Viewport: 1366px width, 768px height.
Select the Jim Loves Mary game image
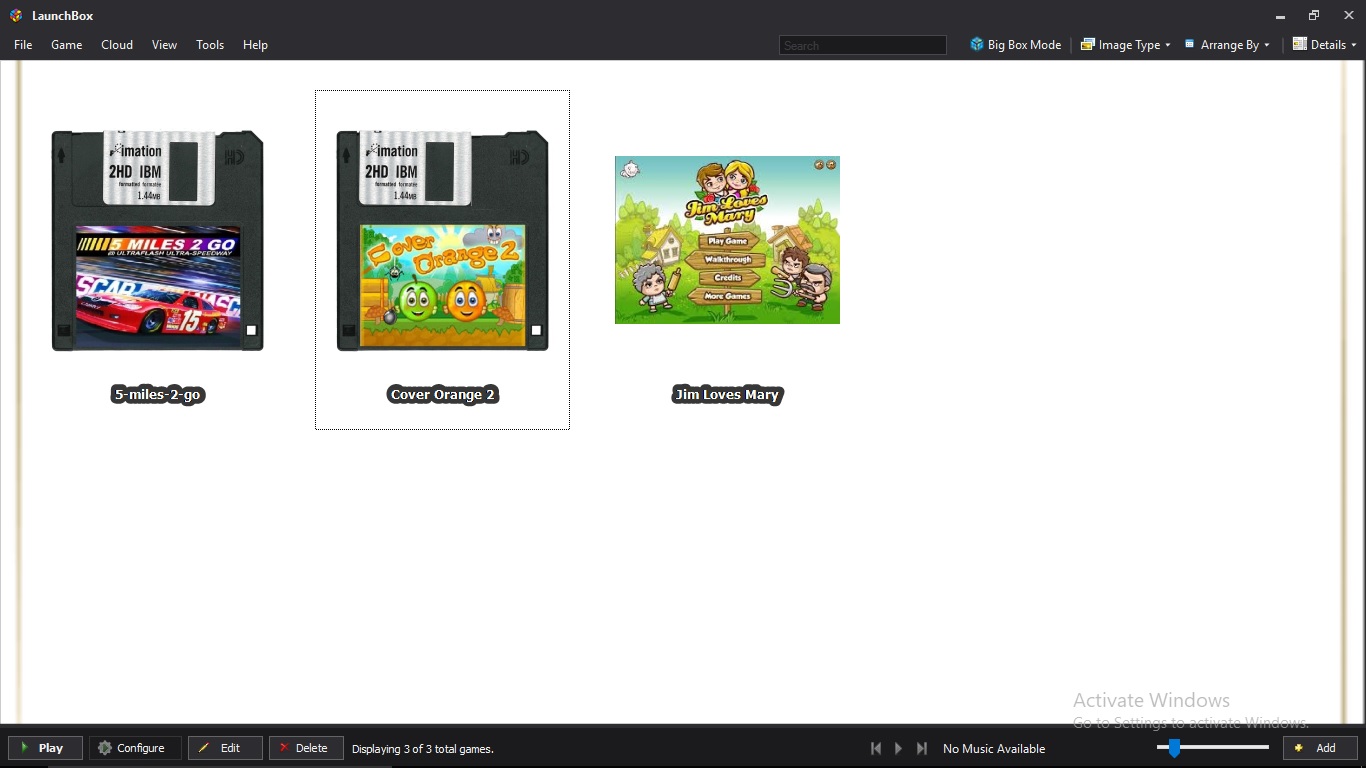click(727, 240)
